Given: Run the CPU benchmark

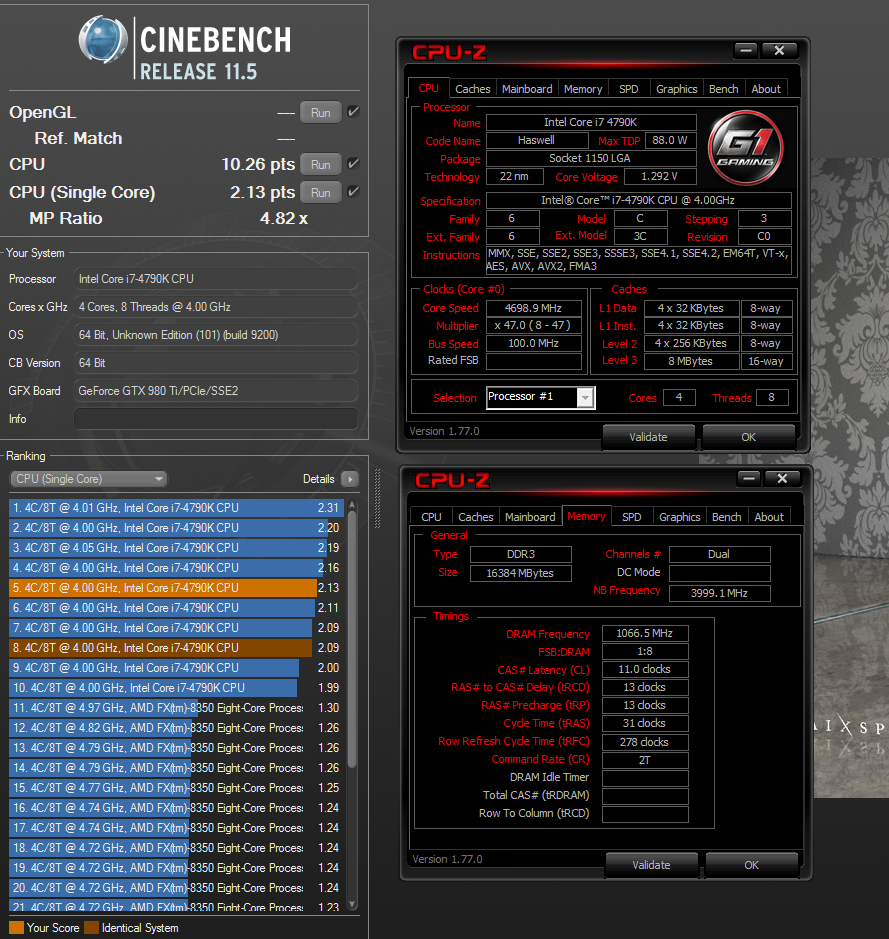Looking at the screenshot, I should pos(321,165).
